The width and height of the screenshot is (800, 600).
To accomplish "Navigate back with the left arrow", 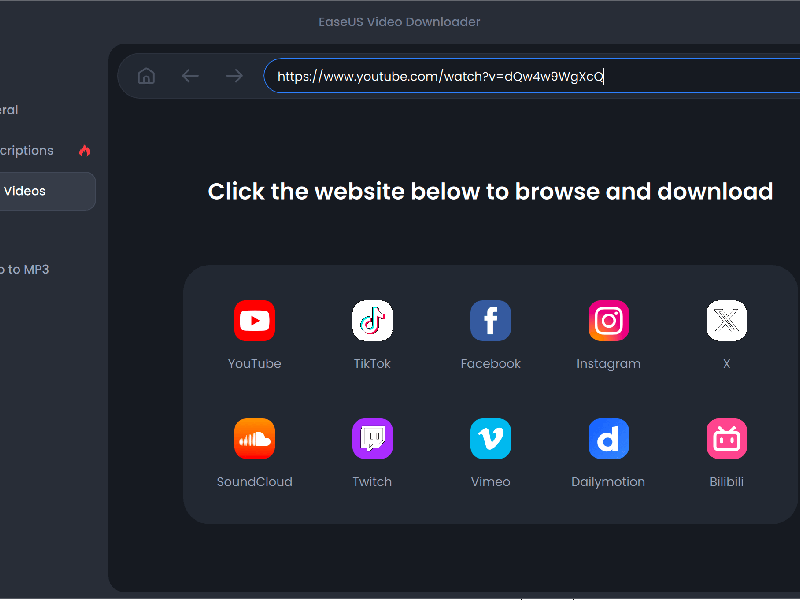I will (190, 76).
